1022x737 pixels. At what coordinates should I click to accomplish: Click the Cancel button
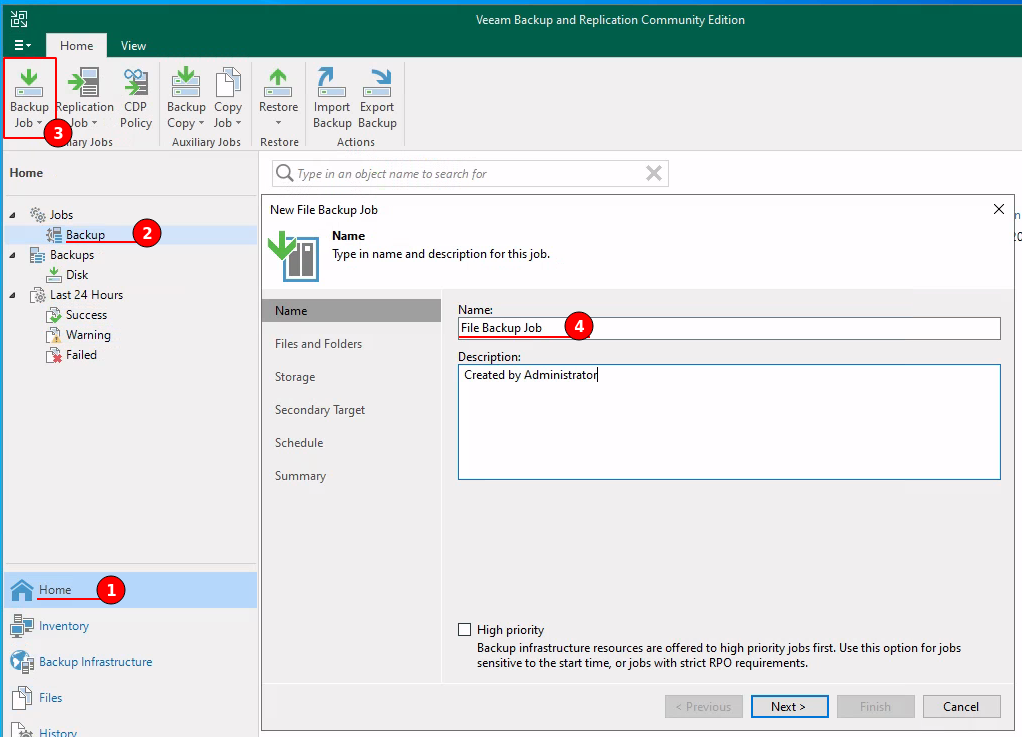pos(961,706)
